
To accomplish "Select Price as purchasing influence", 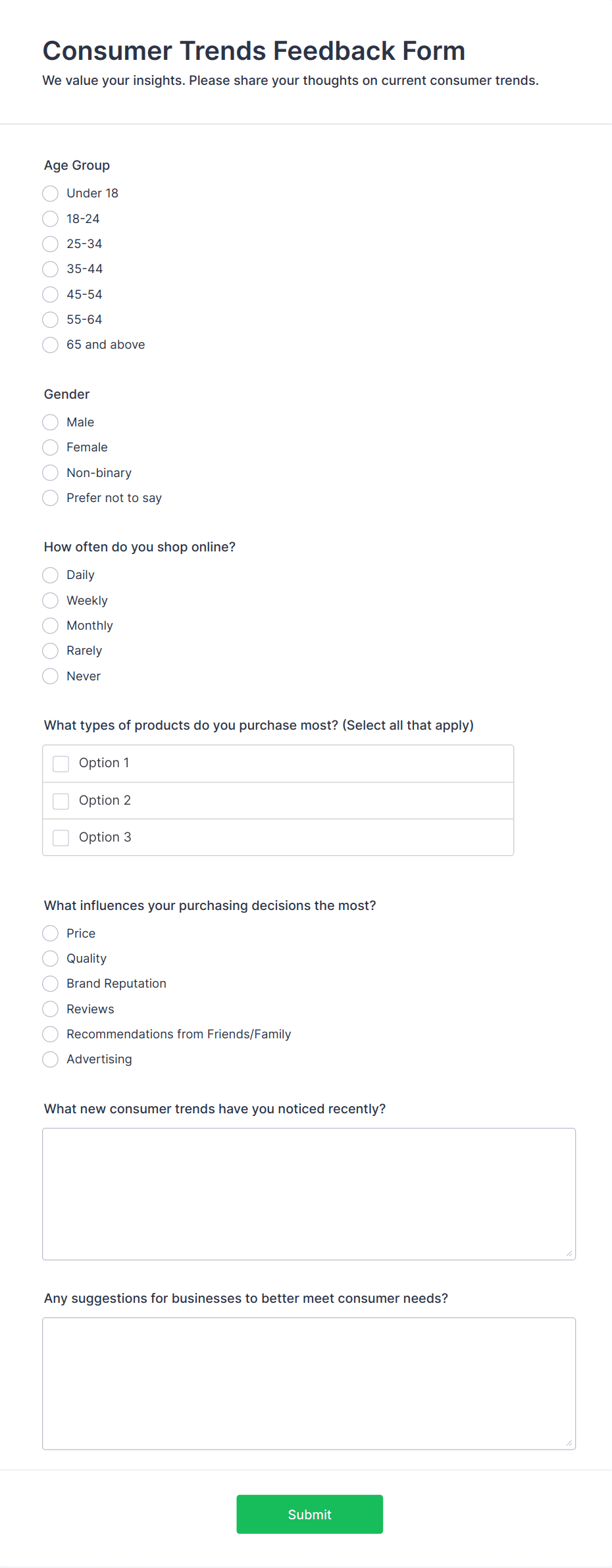I will point(51,934).
